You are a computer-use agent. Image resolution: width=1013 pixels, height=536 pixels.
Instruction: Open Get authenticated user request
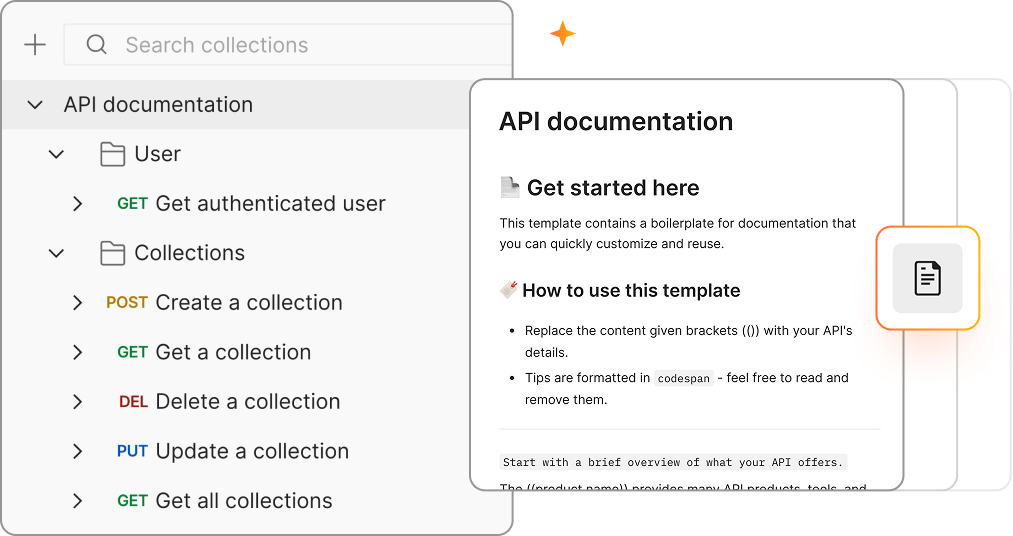point(271,203)
